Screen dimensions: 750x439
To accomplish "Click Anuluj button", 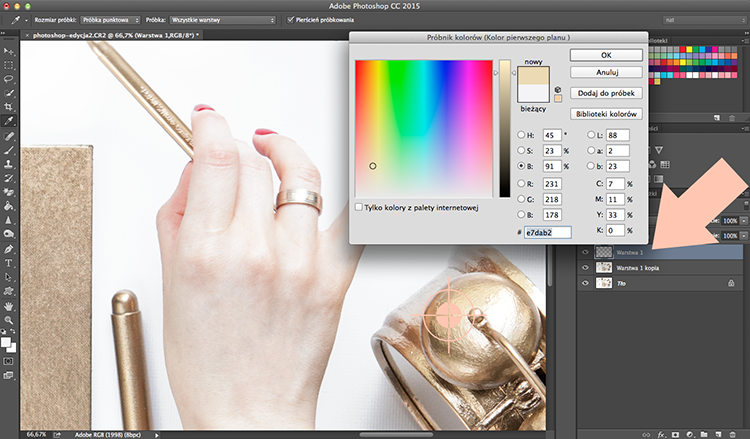I will coord(606,72).
